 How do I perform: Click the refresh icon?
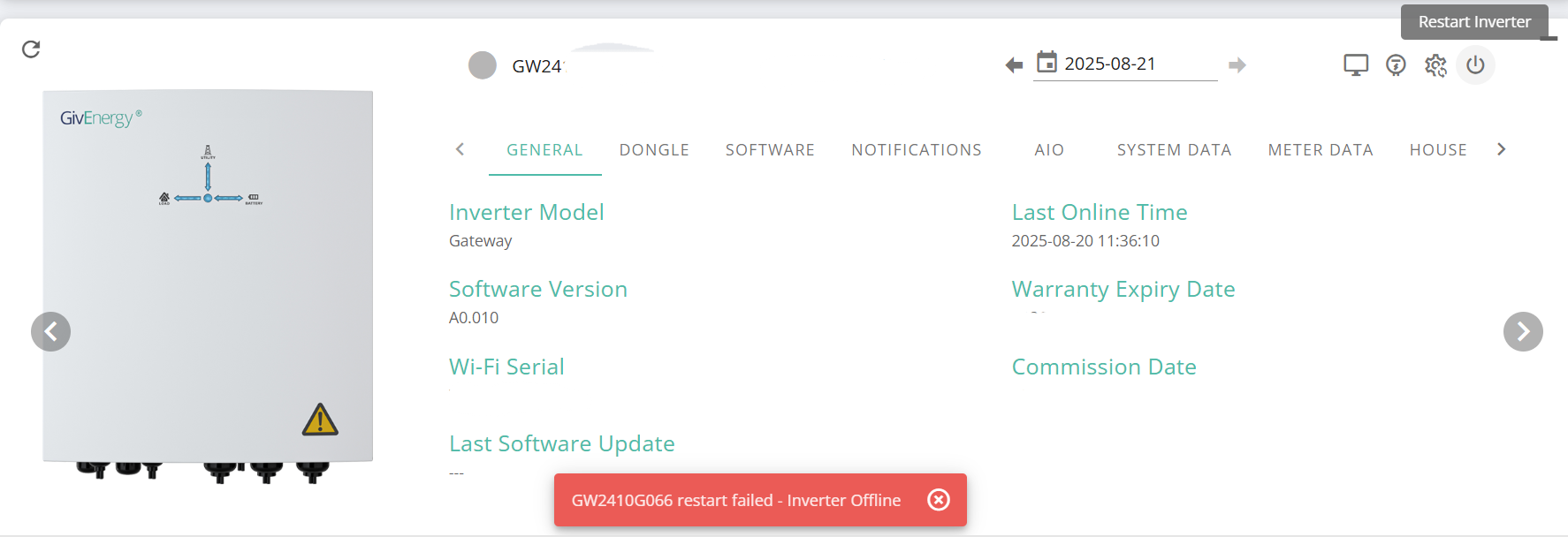(x=31, y=49)
